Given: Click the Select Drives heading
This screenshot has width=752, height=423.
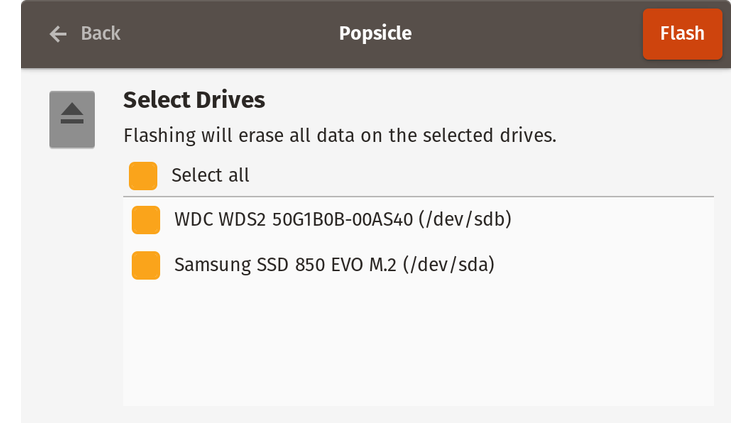Looking at the screenshot, I should (194, 100).
